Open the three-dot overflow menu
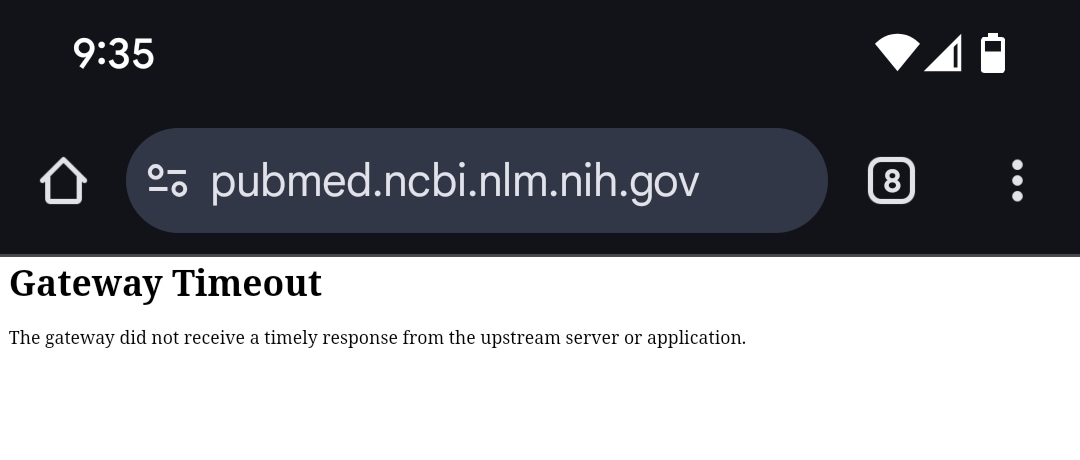The width and height of the screenshot is (1080, 460). pyautogui.click(x=1017, y=181)
